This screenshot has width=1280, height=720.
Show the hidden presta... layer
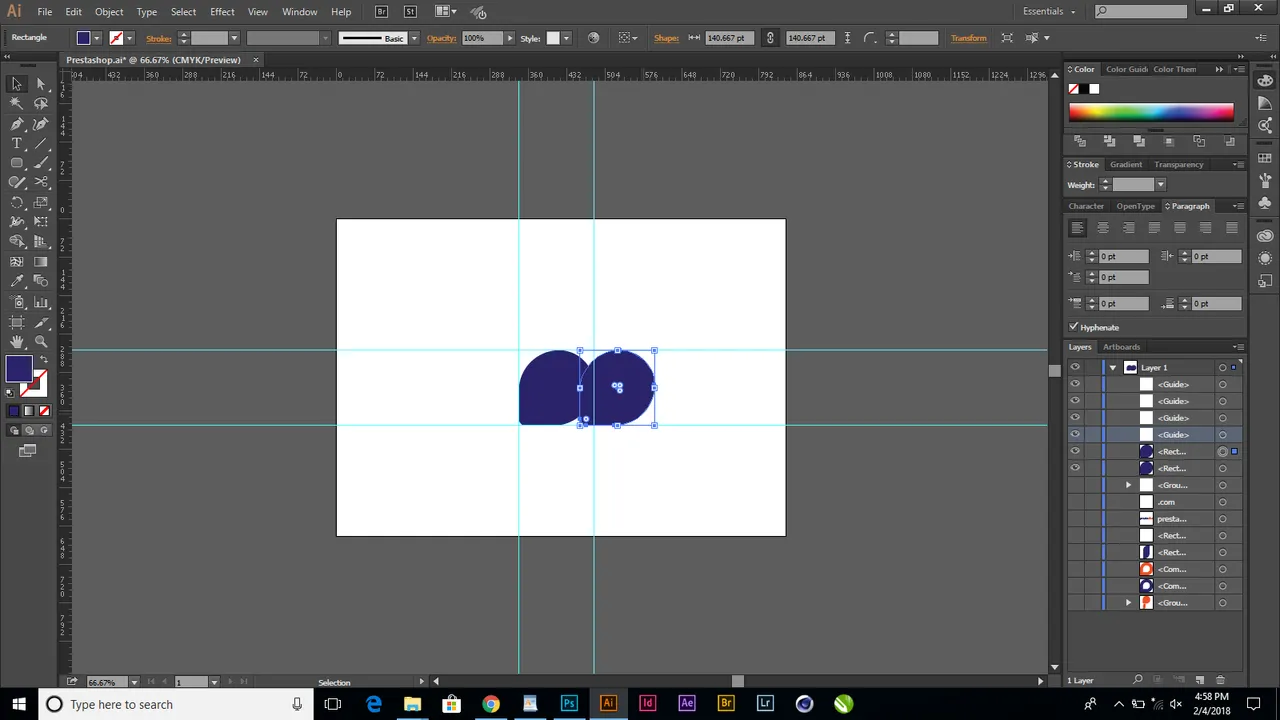[1075, 519]
